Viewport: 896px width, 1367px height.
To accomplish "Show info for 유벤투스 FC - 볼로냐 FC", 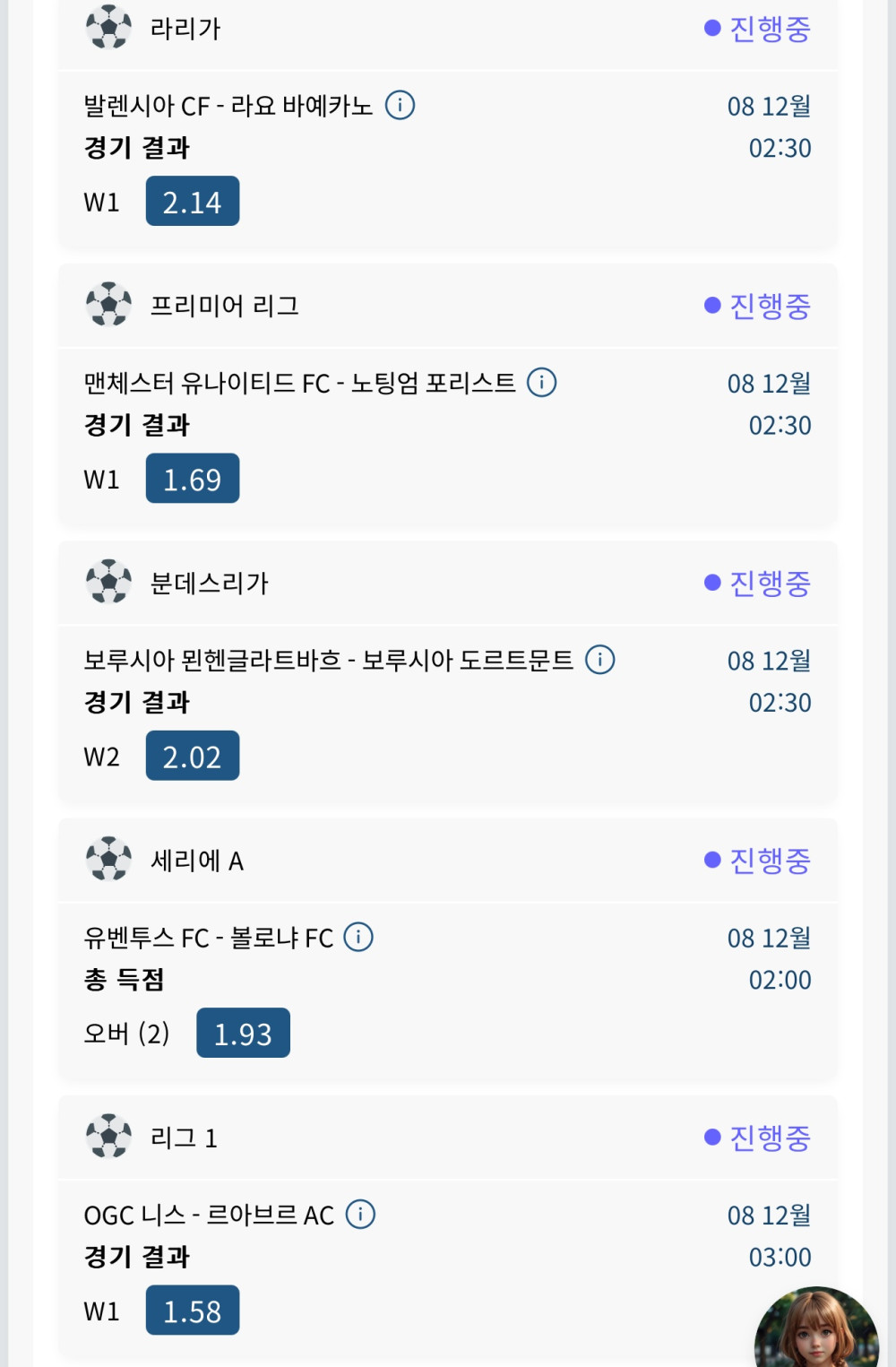I will click(358, 938).
